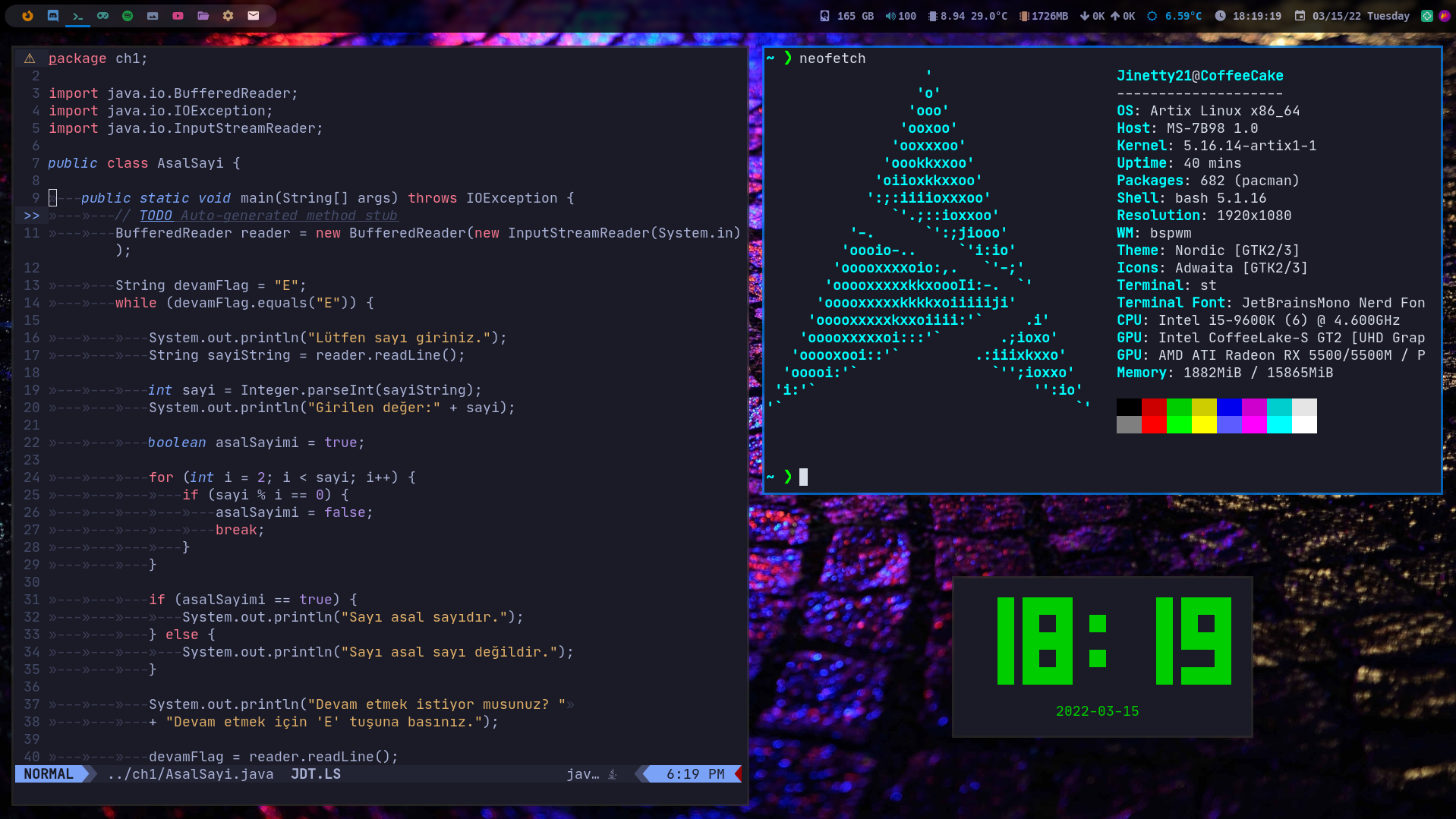Click the purple flame tray icon
This screenshot has width=1456, height=819.
(1444, 16)
